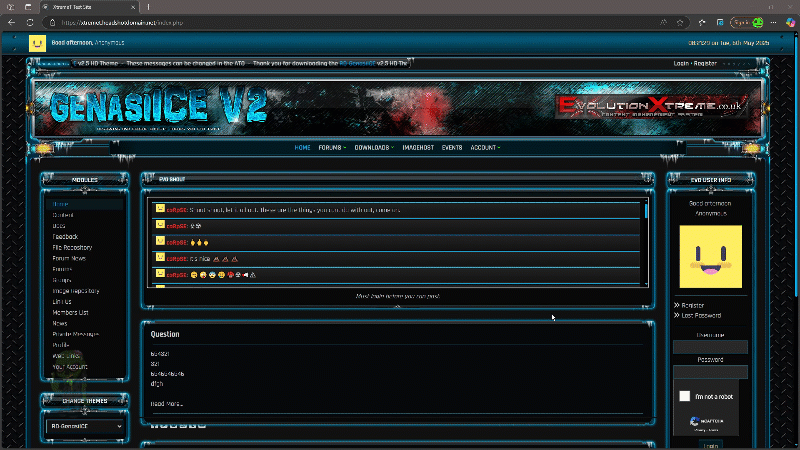Click the Username input field
The height and width of the screenshot is (450, 800).
[x=710, y=347]
